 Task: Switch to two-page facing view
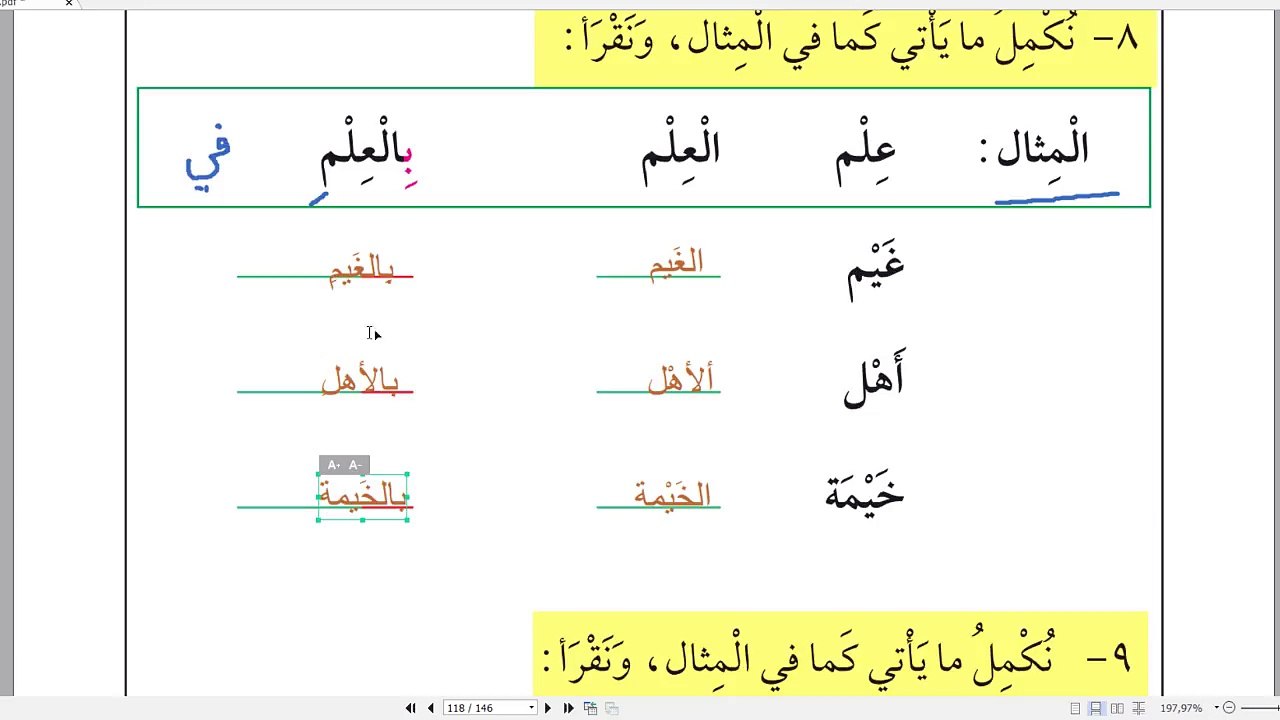pyautogui.click(x=1117, y=708)
